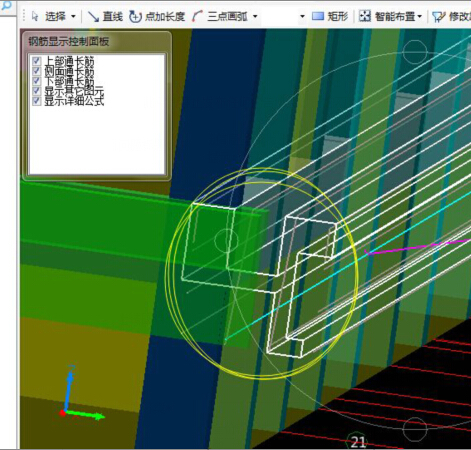The width and height of the screenshot is (471, 450).
Task: Select the arrow pointer 选择 tool icon
Action: click(x=35, y=16)
